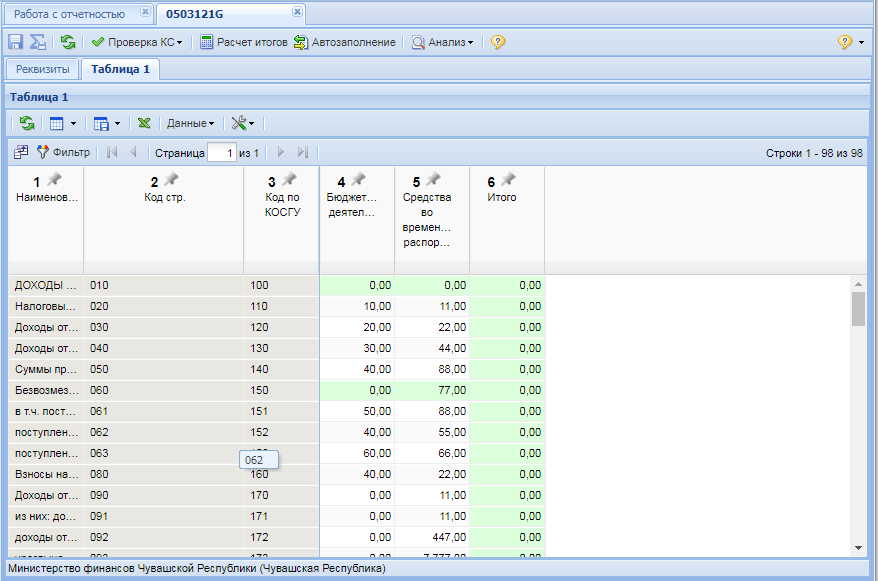Click the yellow help icon next to Анализ
Screen dimensions: 878x581
tap(498, 42)
